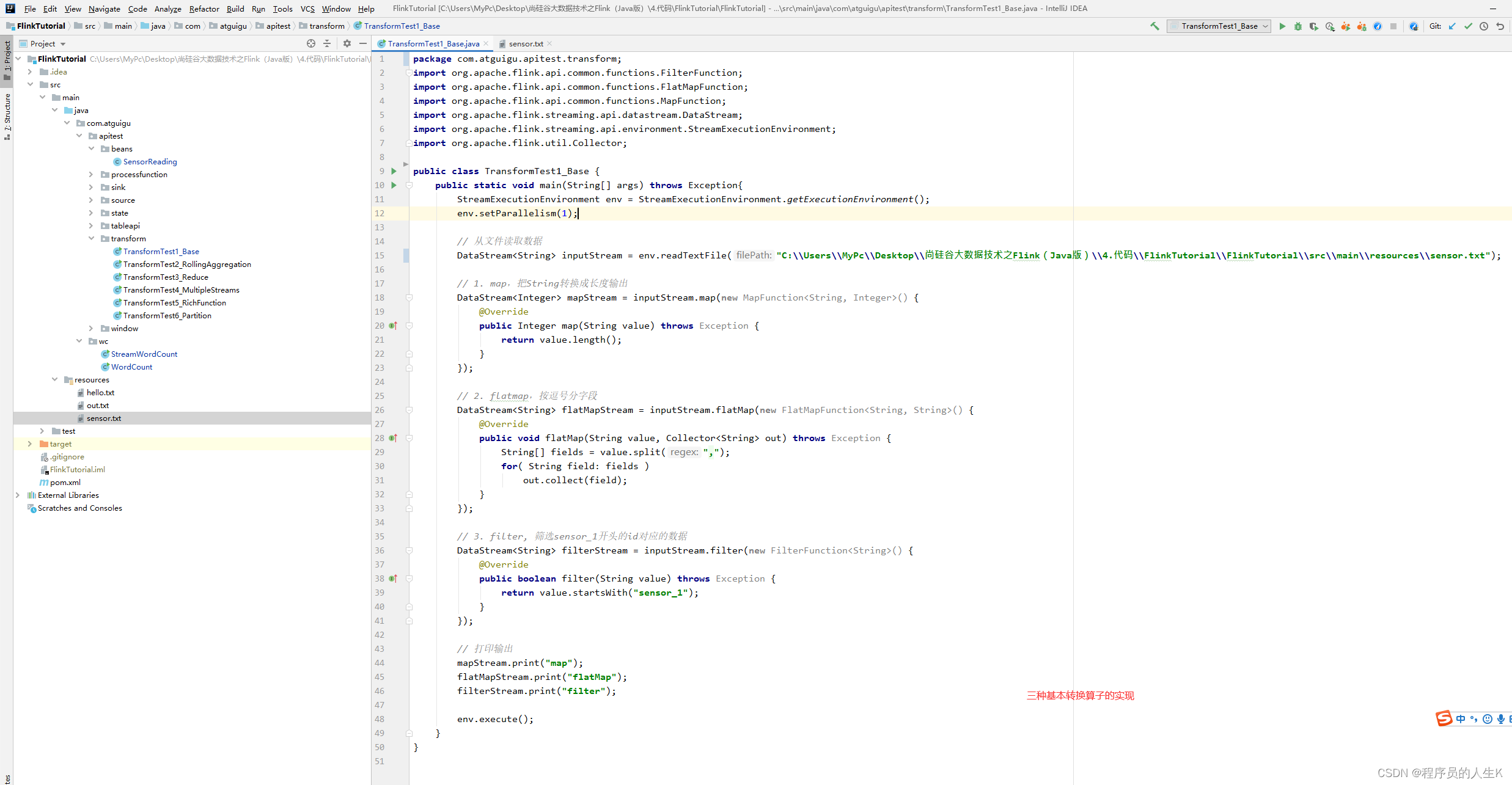Expand the window package folder
The height and width of the screenshot is (785, 1512).
91,329
